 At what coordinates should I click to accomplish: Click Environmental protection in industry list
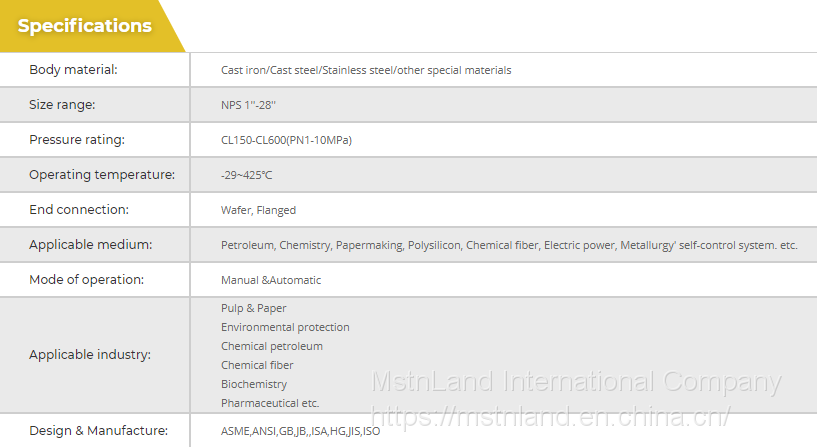(285, 327)
